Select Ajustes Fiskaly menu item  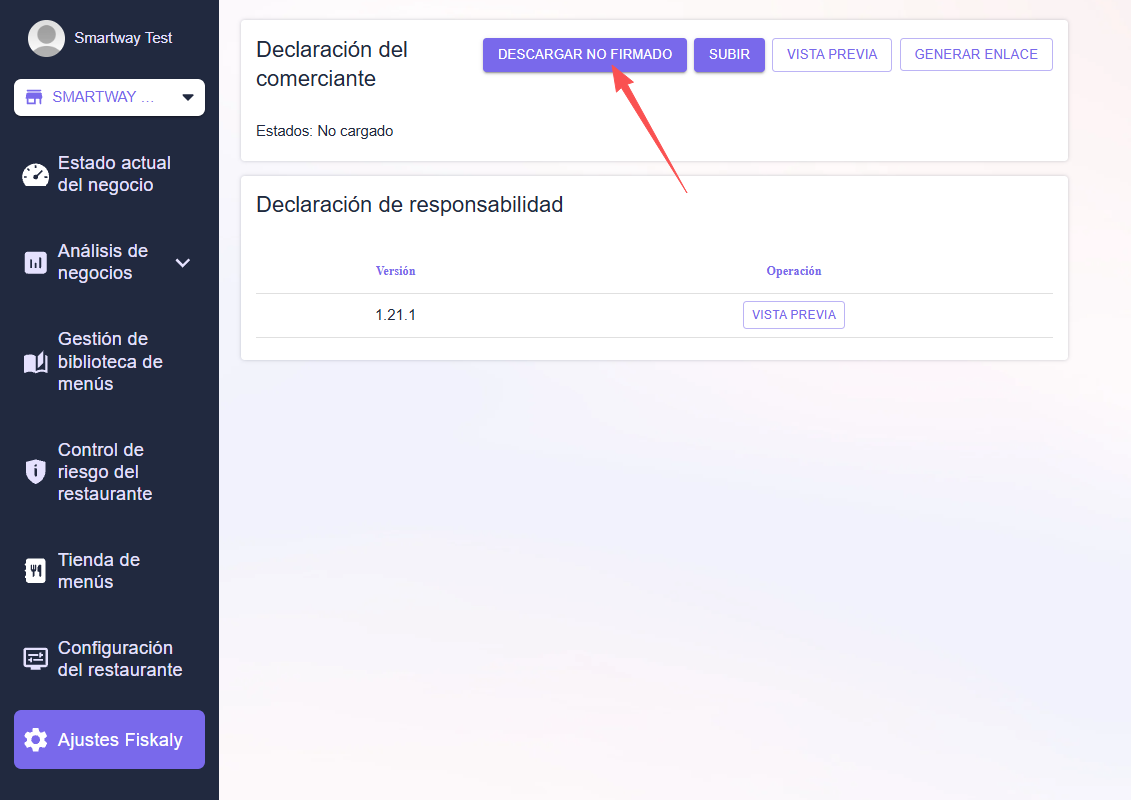point(109,739)
